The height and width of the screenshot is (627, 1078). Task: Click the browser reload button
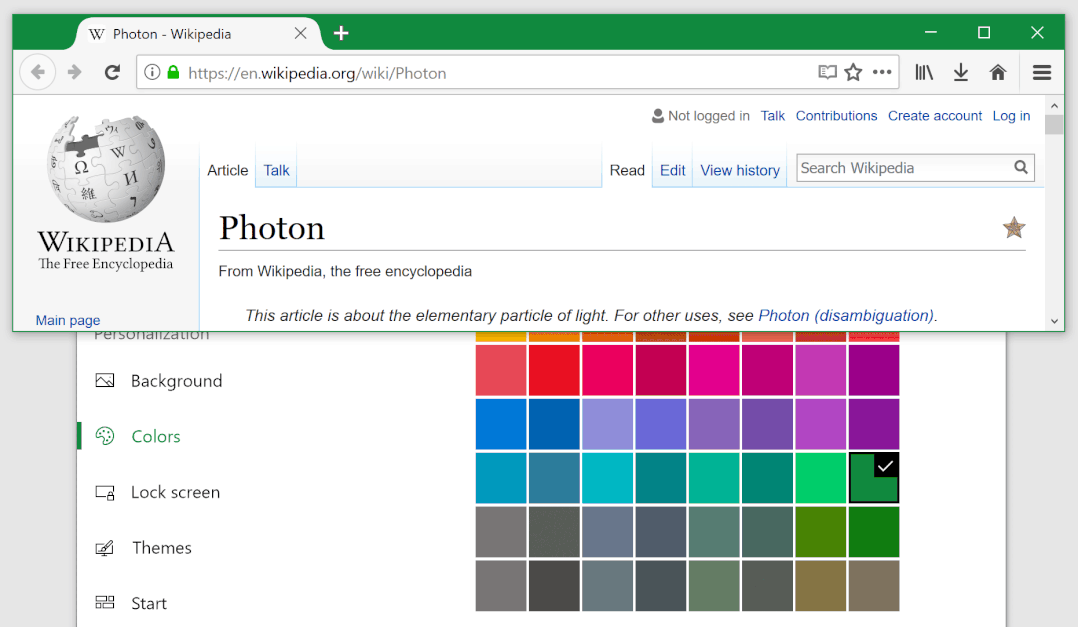[x=112, y=72]
